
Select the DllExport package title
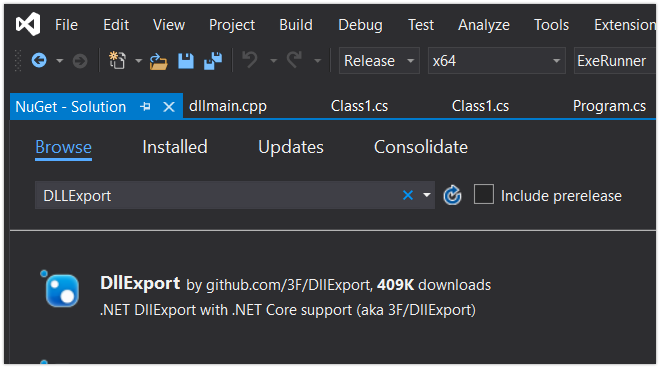140,284
